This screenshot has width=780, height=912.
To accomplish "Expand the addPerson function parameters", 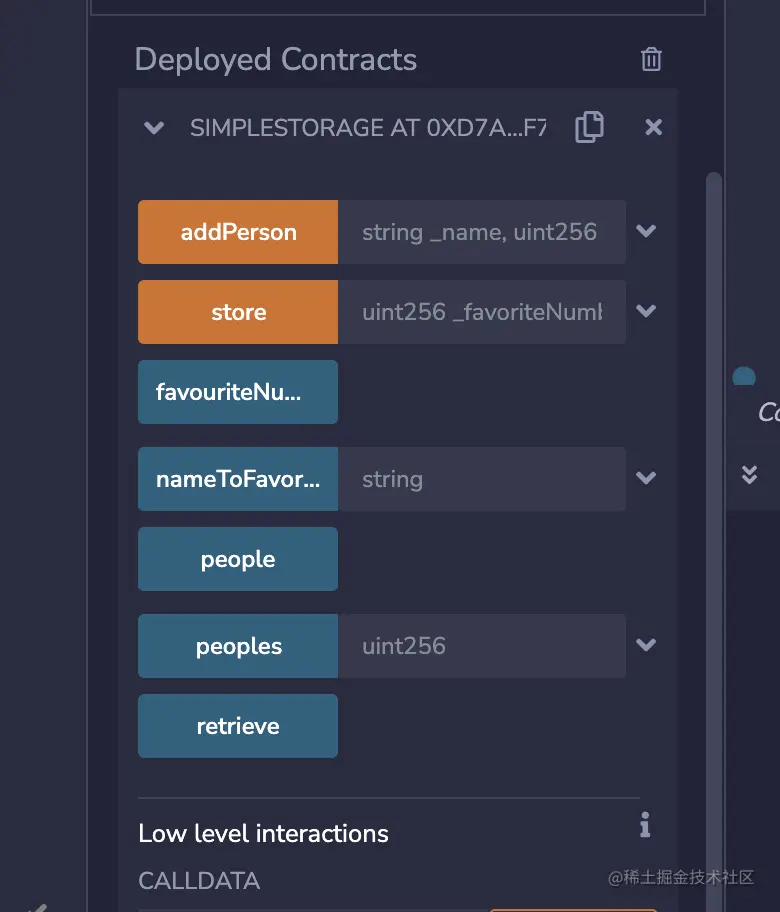I will (646, 231).
